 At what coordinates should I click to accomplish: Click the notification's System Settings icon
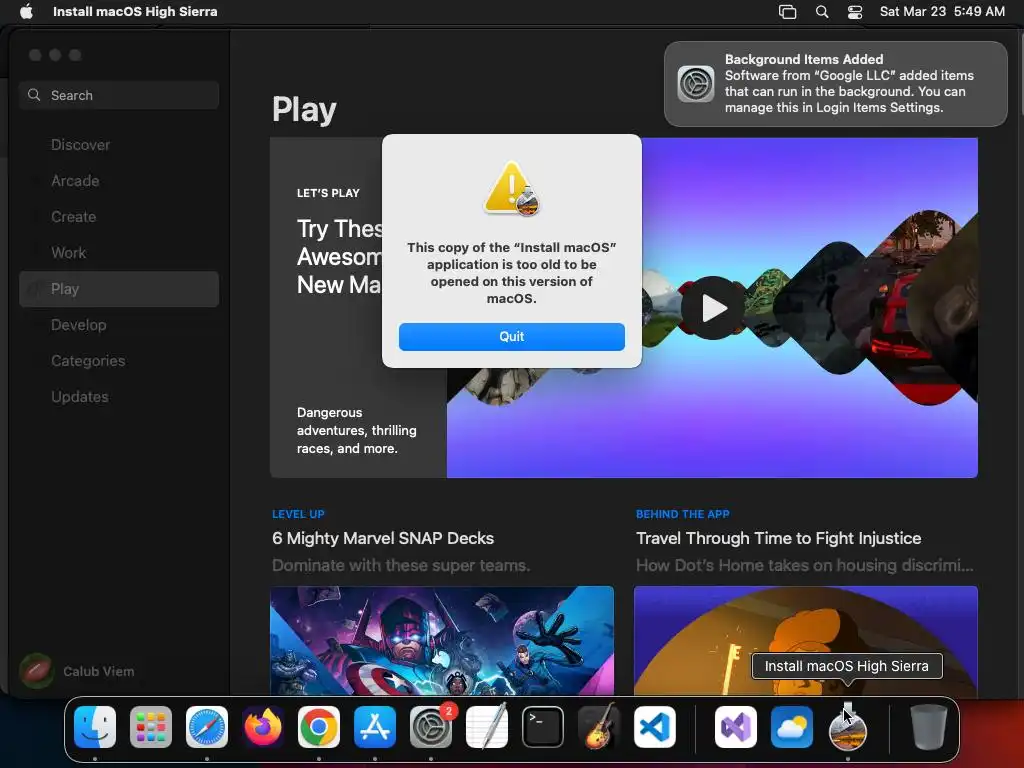click(696, 84)
